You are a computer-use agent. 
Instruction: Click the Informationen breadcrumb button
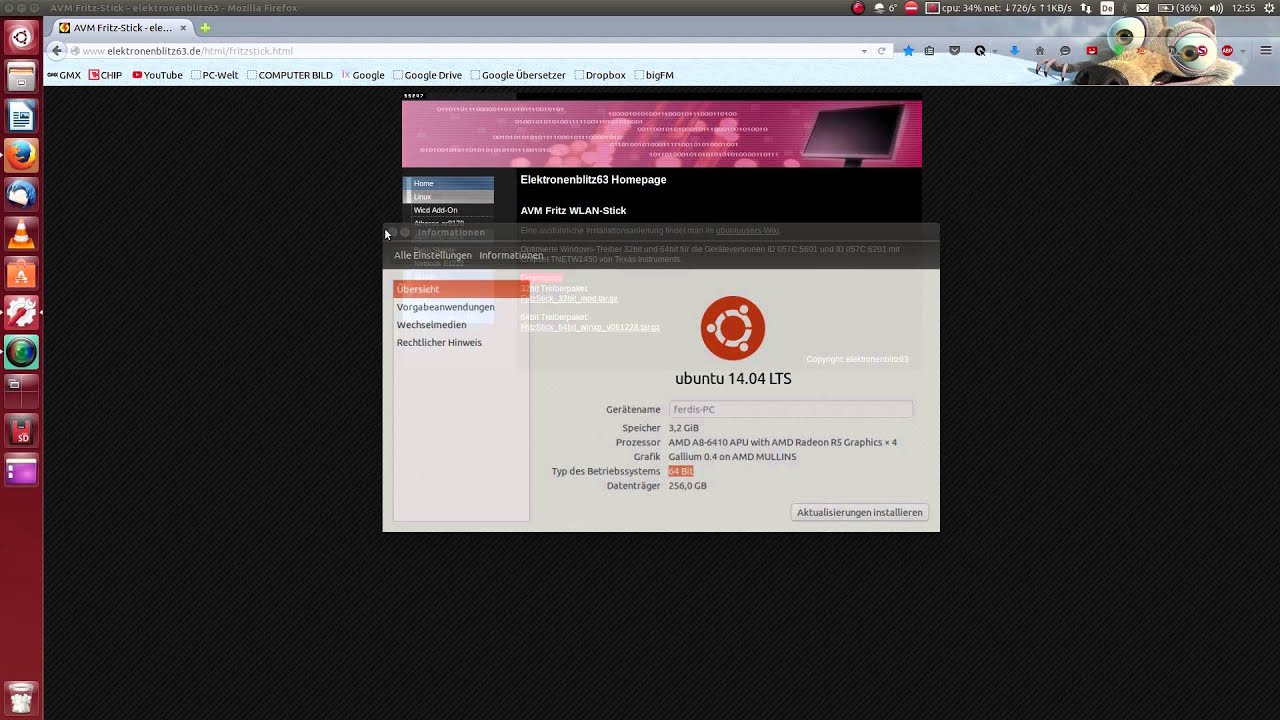[511, 255]
